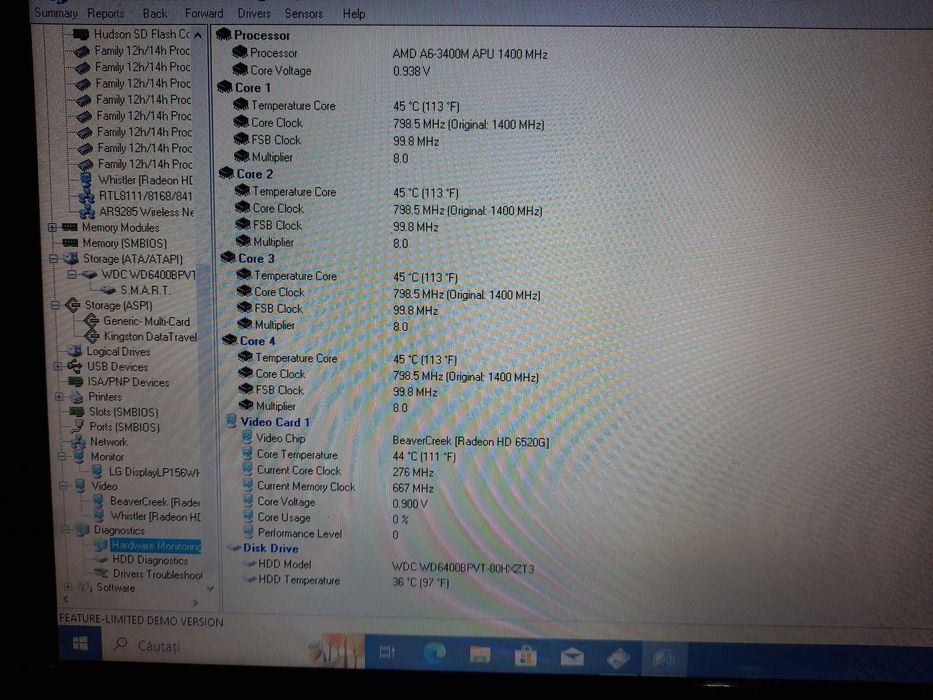Image resolution: width=933 pixels, height=700 pixels.
Task: Click the HDD Diagnostics icon
Action: 101,560
